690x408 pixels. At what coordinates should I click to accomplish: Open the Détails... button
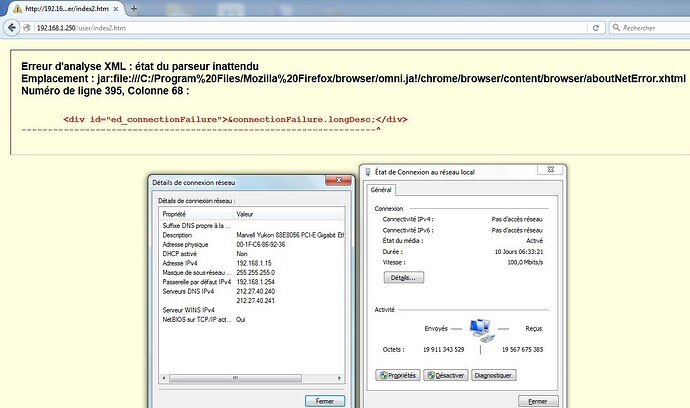[x=401, y=277]
